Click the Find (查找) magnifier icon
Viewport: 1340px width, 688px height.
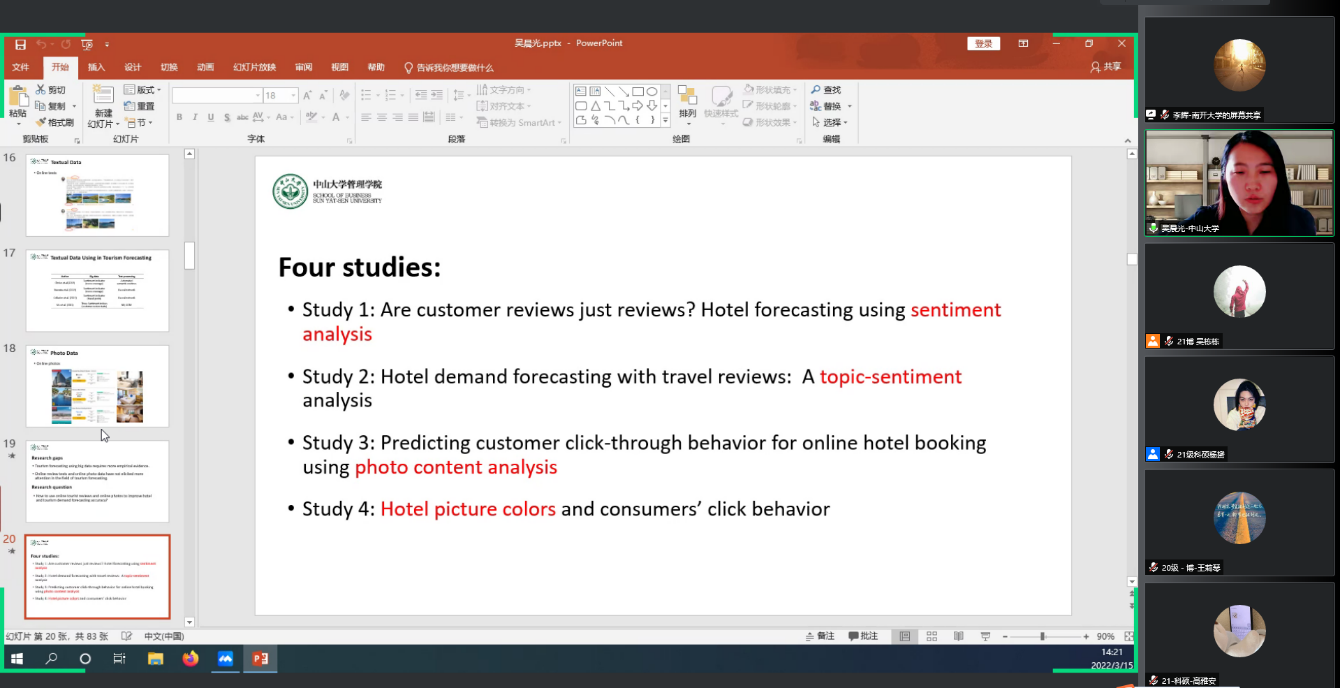(x=816, y=90)
